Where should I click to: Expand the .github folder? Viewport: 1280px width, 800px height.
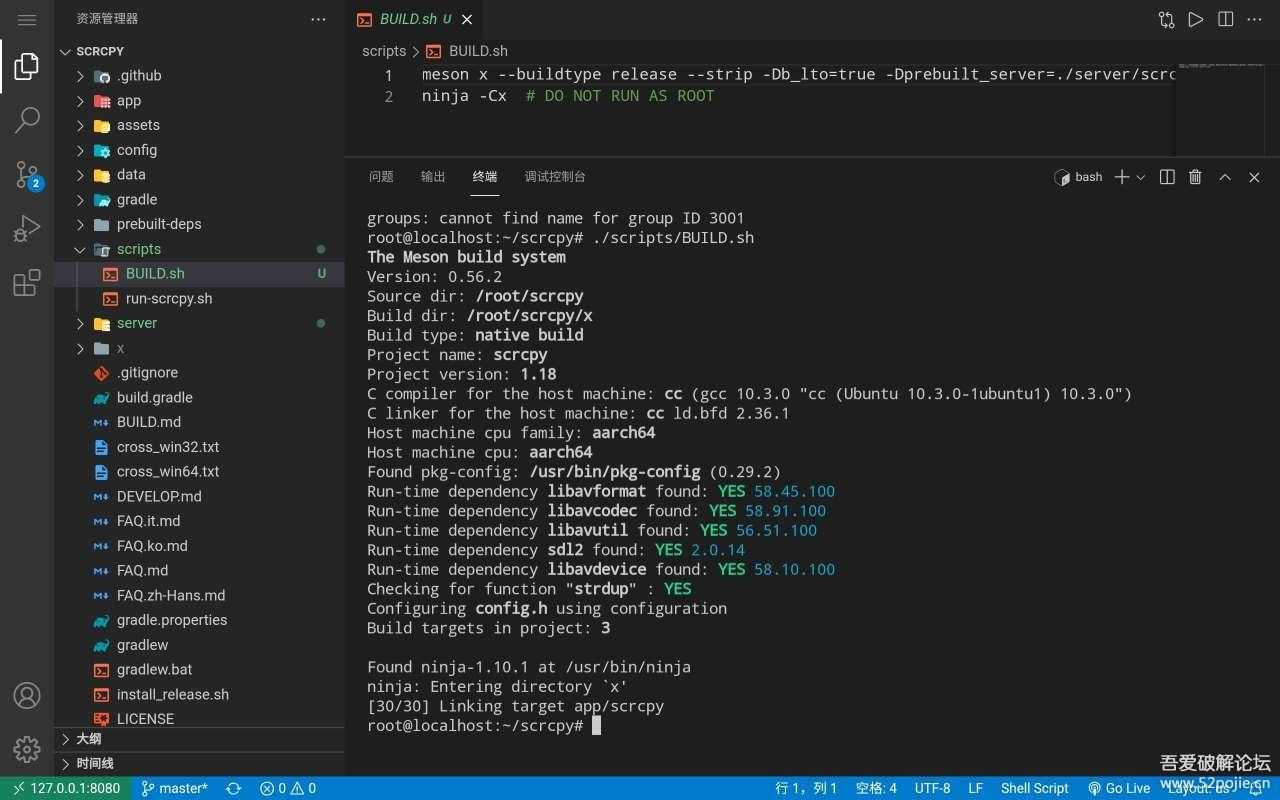pos(200,76)
